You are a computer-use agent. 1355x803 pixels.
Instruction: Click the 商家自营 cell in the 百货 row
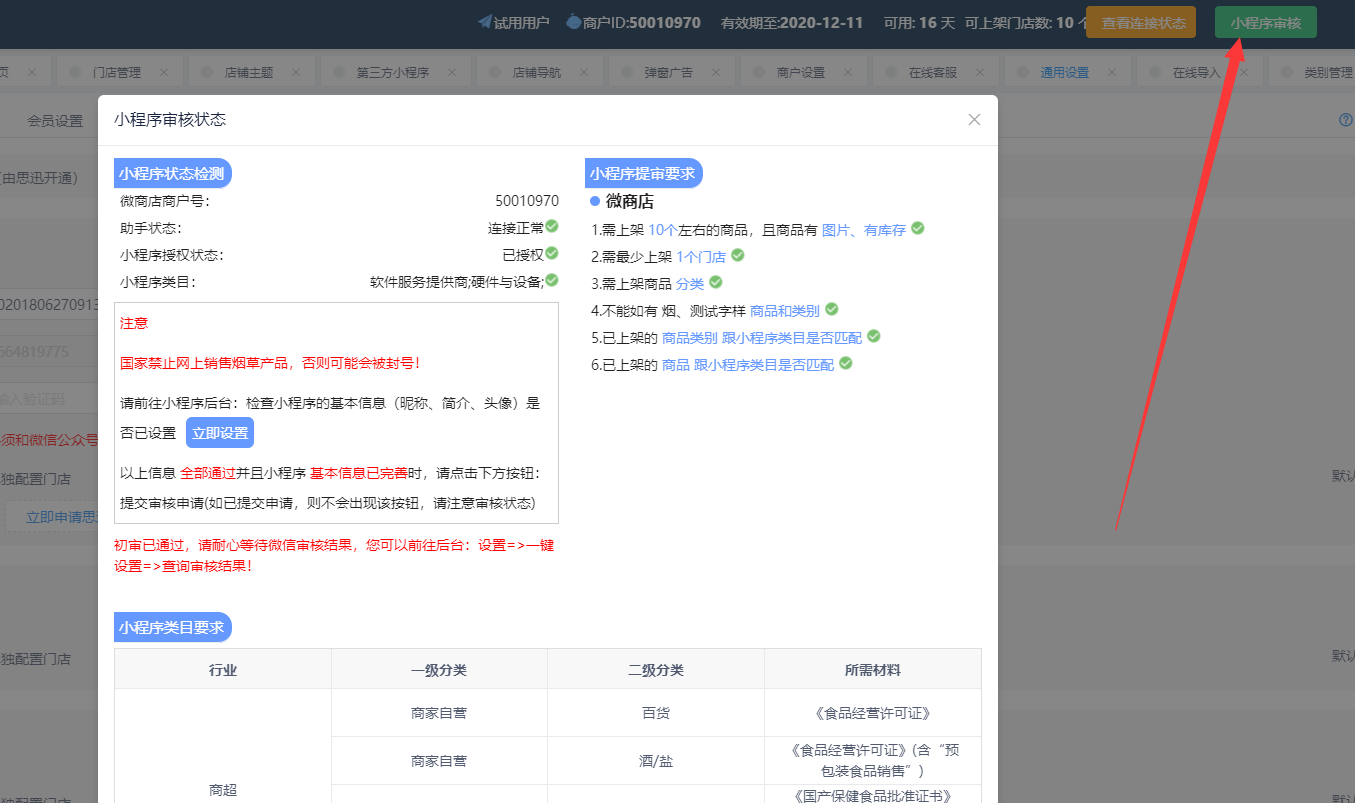pos(439,713)
